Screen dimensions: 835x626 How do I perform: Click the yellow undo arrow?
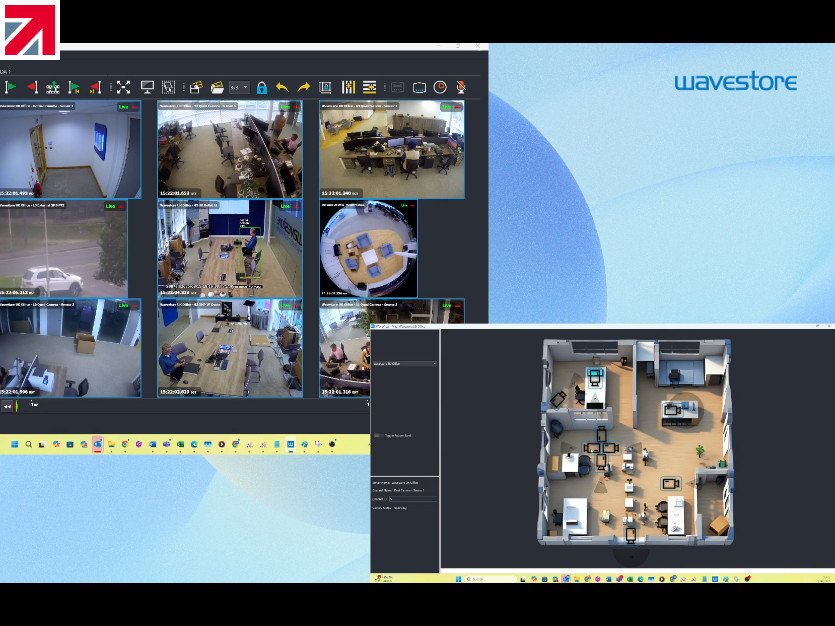[282, 88]
